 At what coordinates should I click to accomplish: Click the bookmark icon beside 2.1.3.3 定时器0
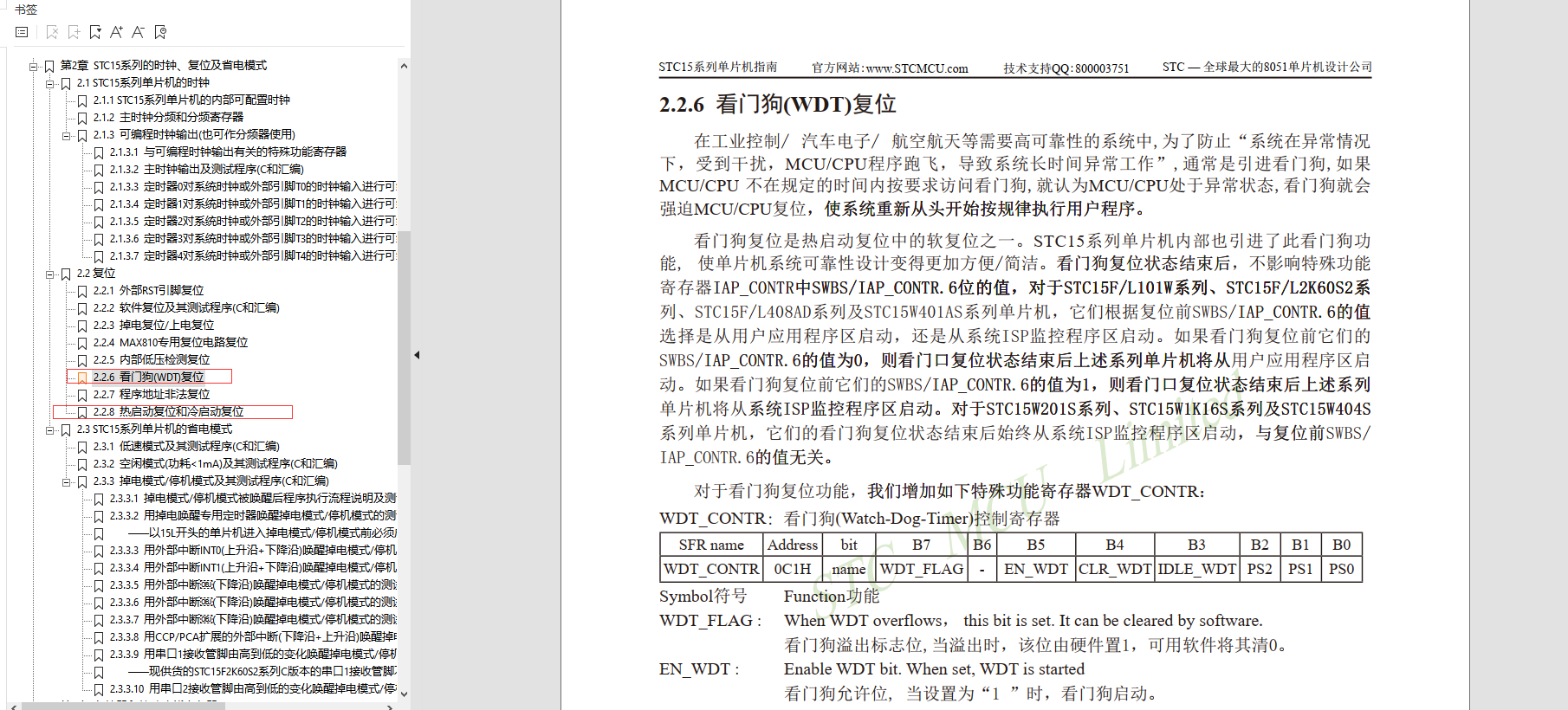(x=99, y=187)
